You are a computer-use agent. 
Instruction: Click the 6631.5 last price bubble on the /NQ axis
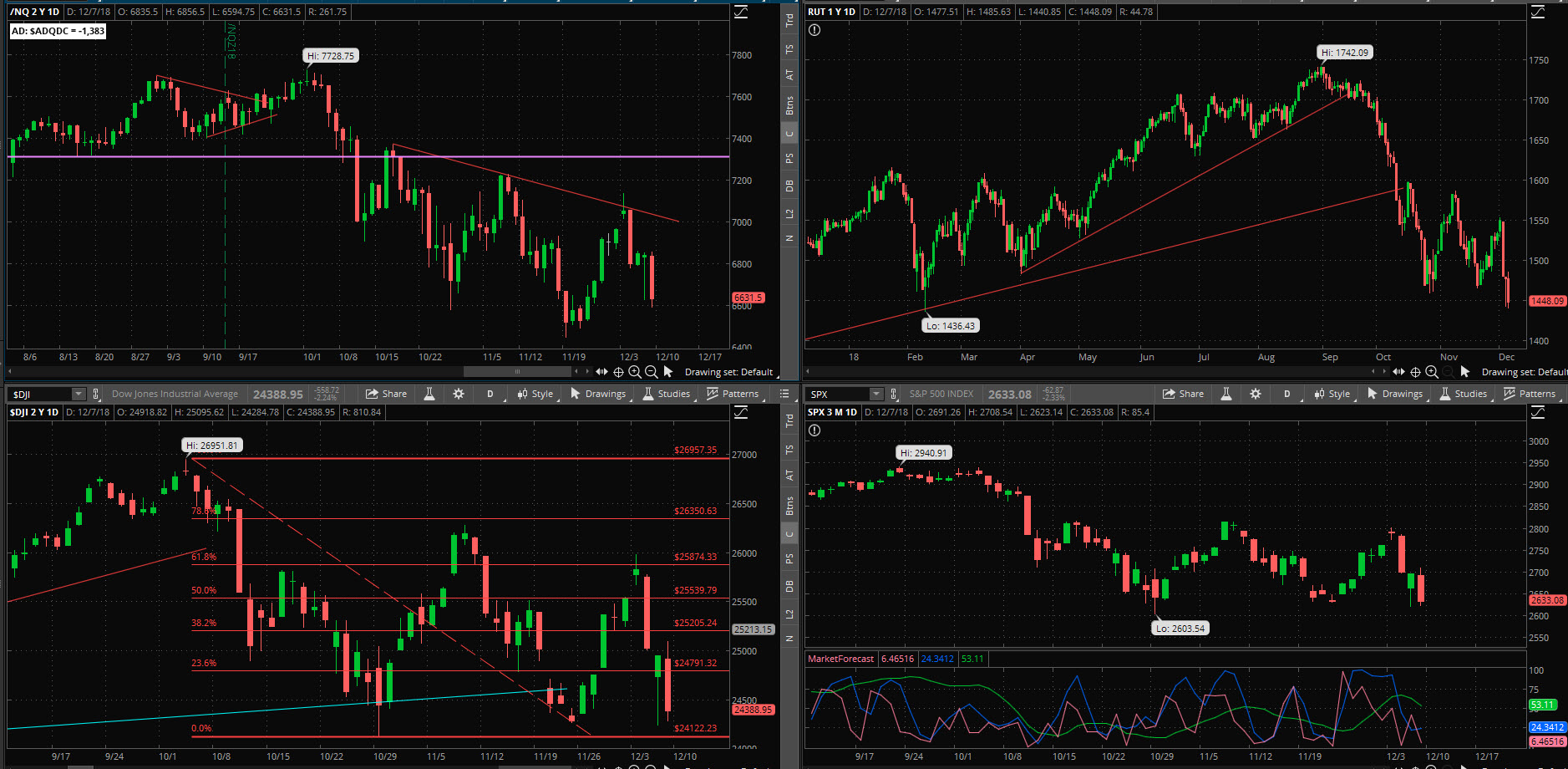pos(748,298)
